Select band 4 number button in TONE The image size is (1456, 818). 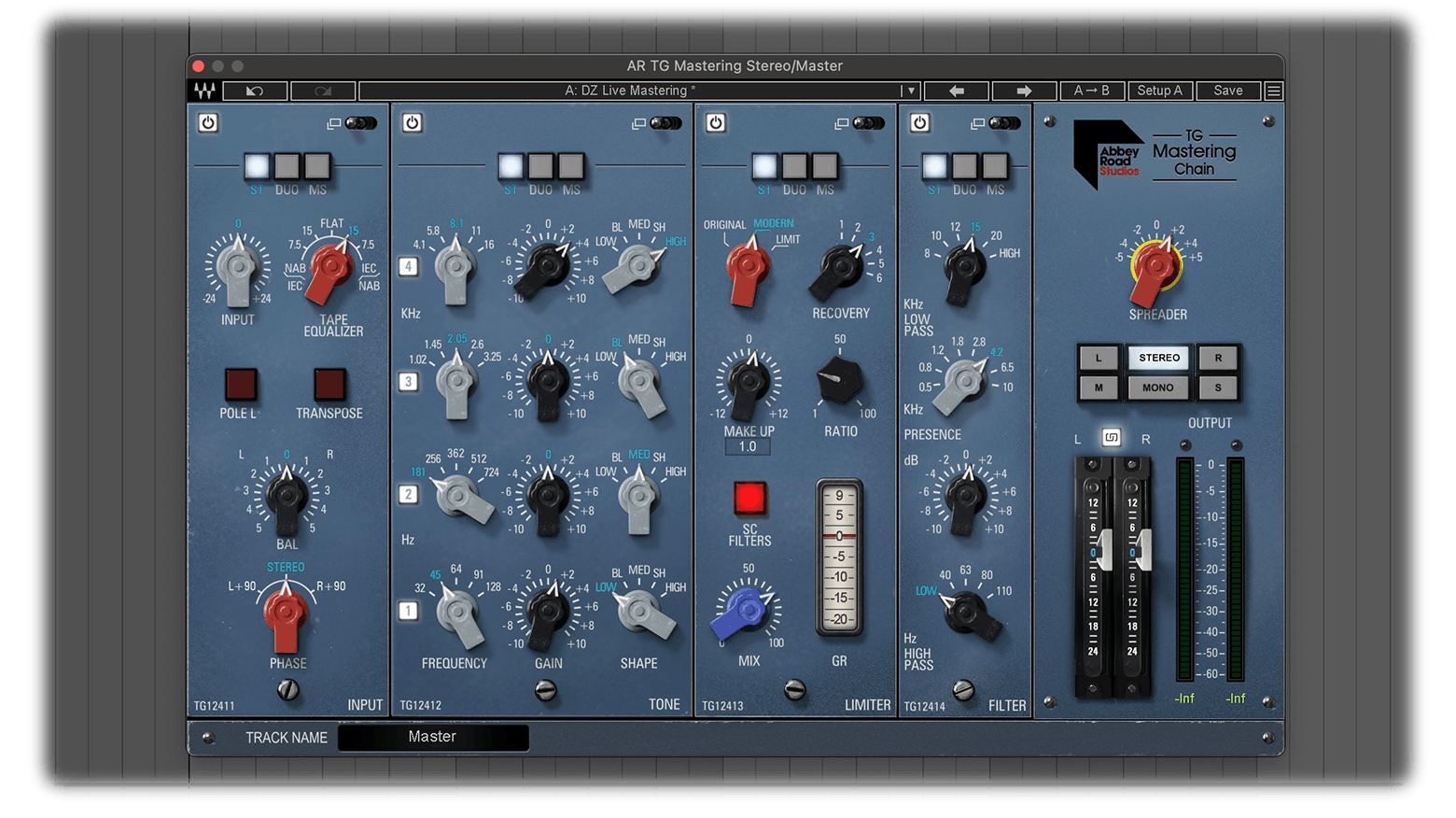(409, 267)
